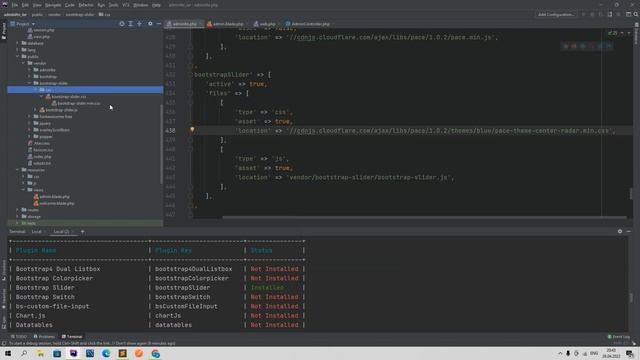Click the Search Everywhere magnifier icon

636,14
